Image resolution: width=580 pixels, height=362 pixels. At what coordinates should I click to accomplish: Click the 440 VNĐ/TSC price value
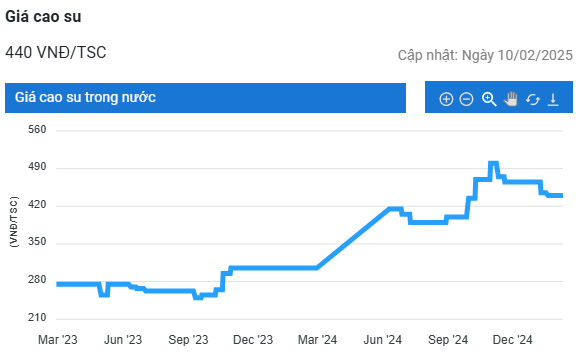[56, 52]
